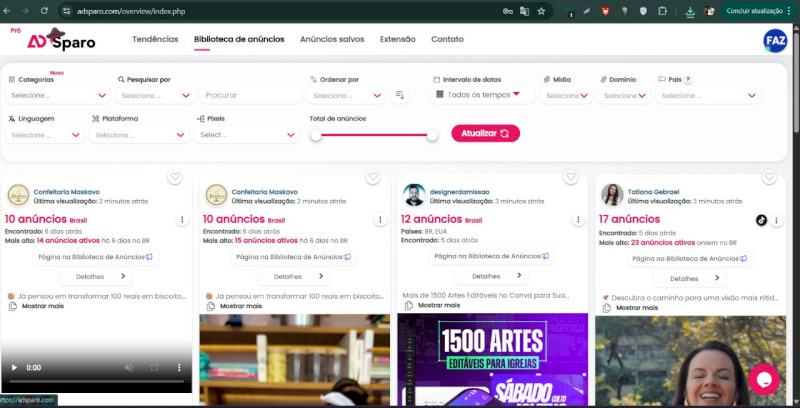Favorite the Tatiana Gebrael card with its heart

769,177
